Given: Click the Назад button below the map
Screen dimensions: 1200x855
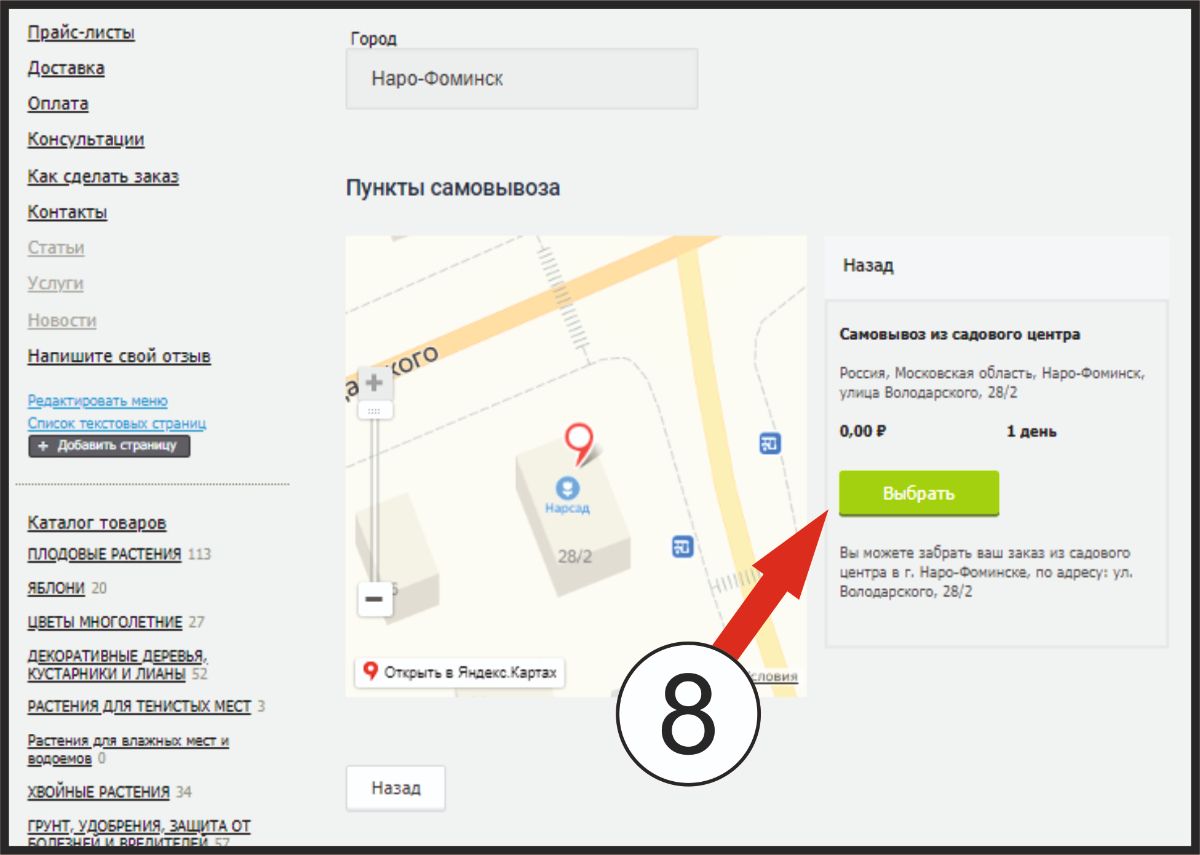Looking at the screenshot, I should click(x=395, y=788).
